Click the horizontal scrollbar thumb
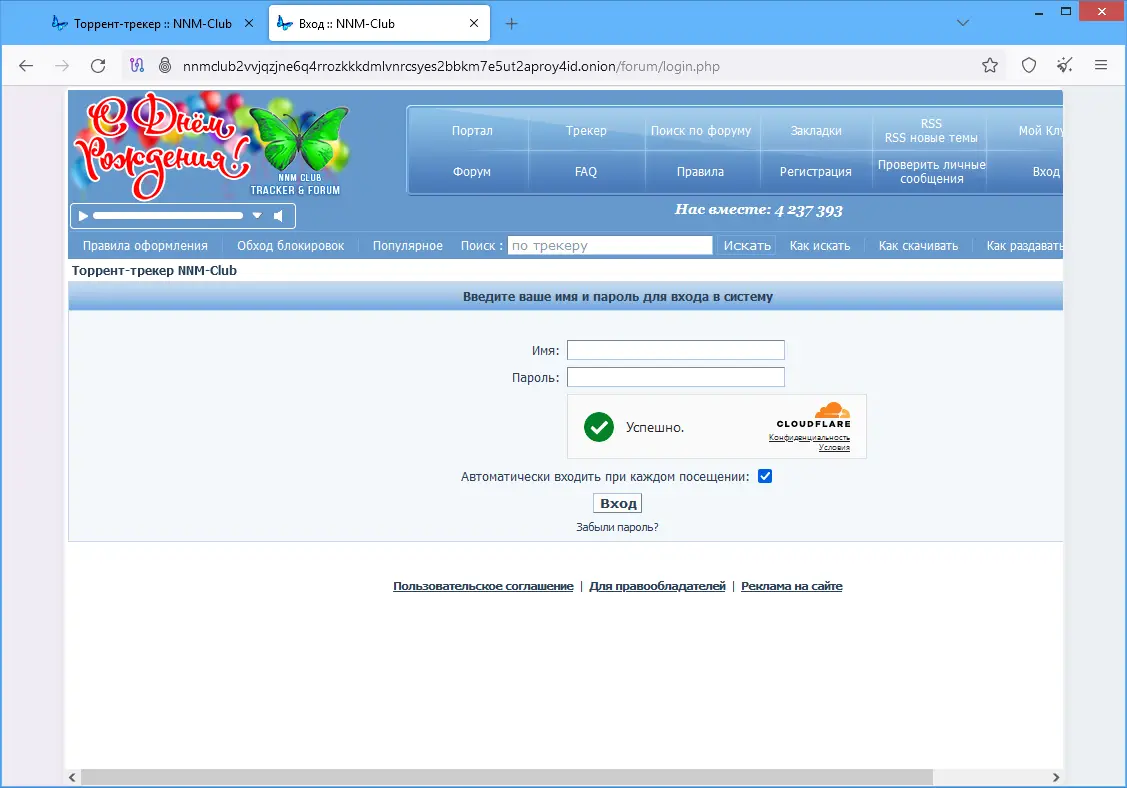Viewport: 1127px width, 788px height. point(507,777)
